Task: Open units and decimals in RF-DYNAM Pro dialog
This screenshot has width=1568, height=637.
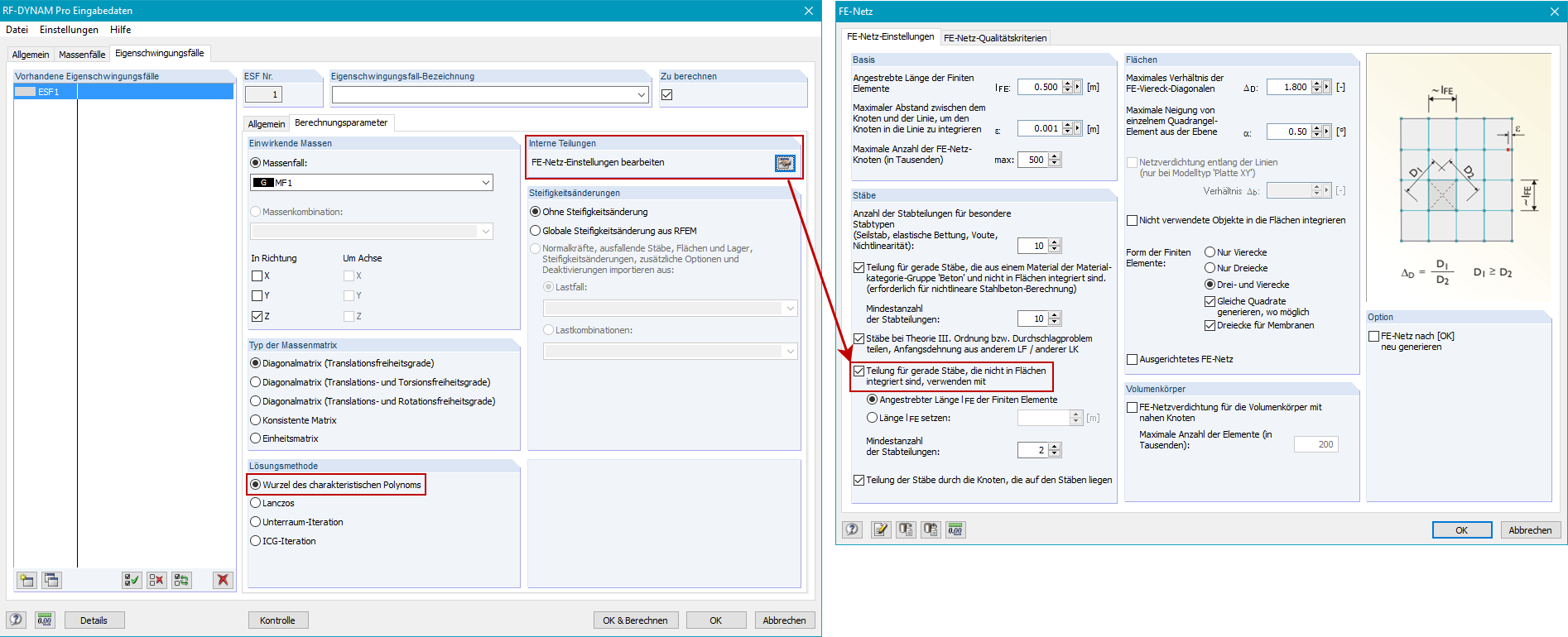Action: click(x=45, y=620)
